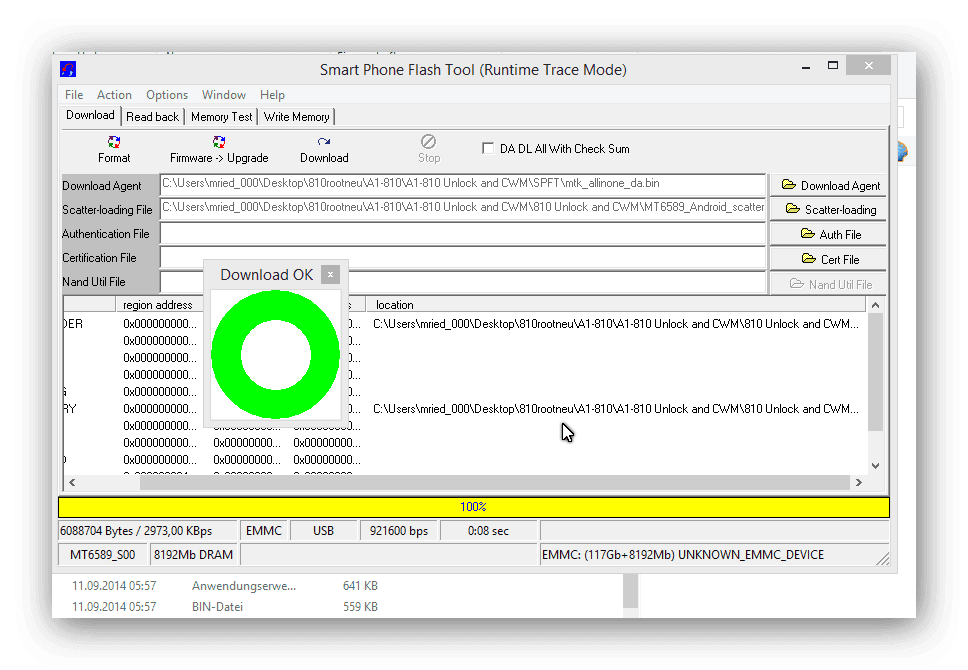
Task: Click the yellow 100% progress bar
Action: pos(474,507)
